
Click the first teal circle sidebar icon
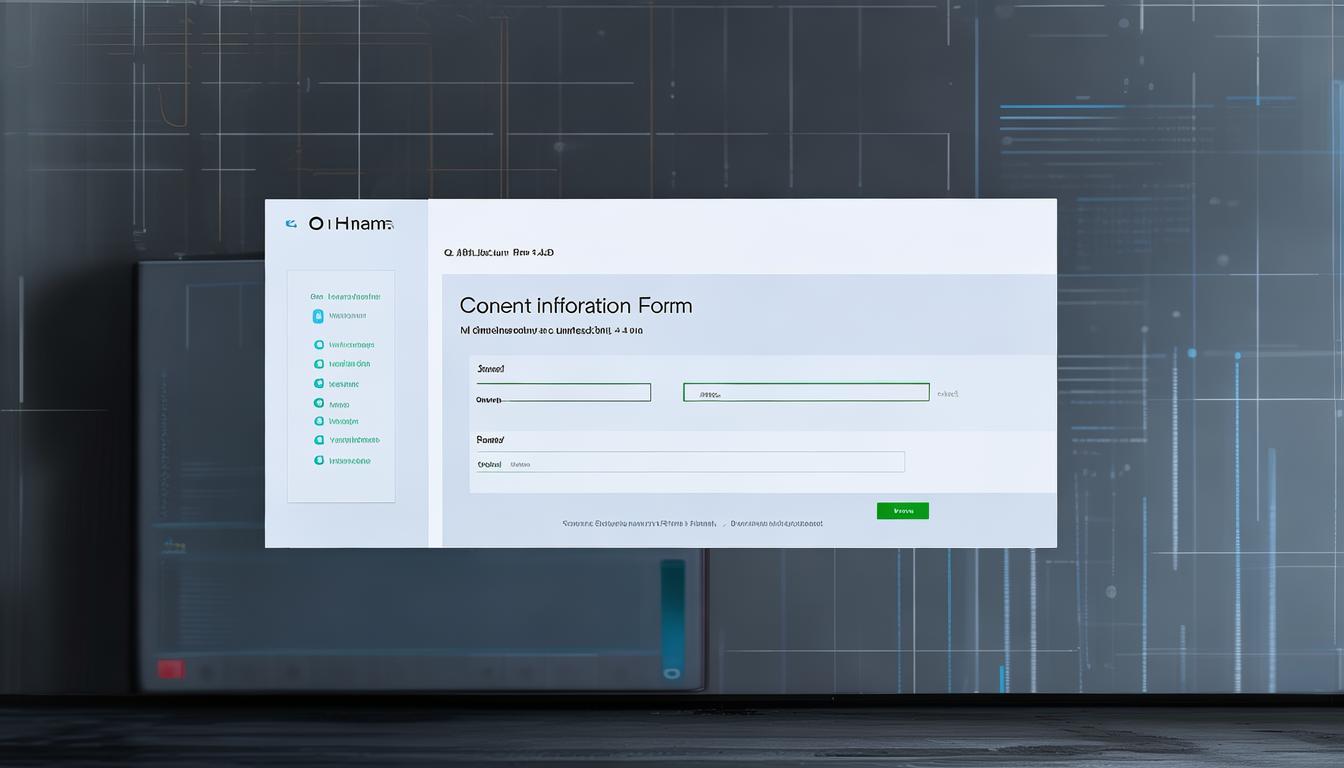point(319,345)
